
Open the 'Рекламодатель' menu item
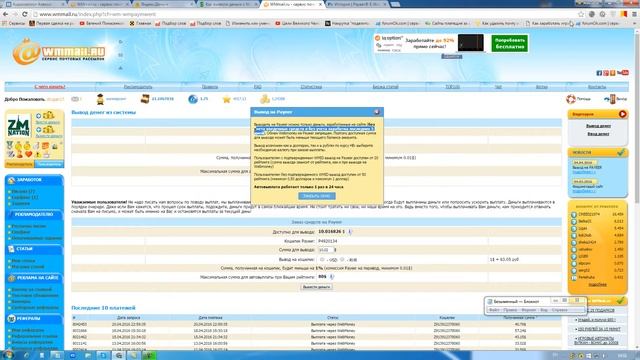pos(138,87)
